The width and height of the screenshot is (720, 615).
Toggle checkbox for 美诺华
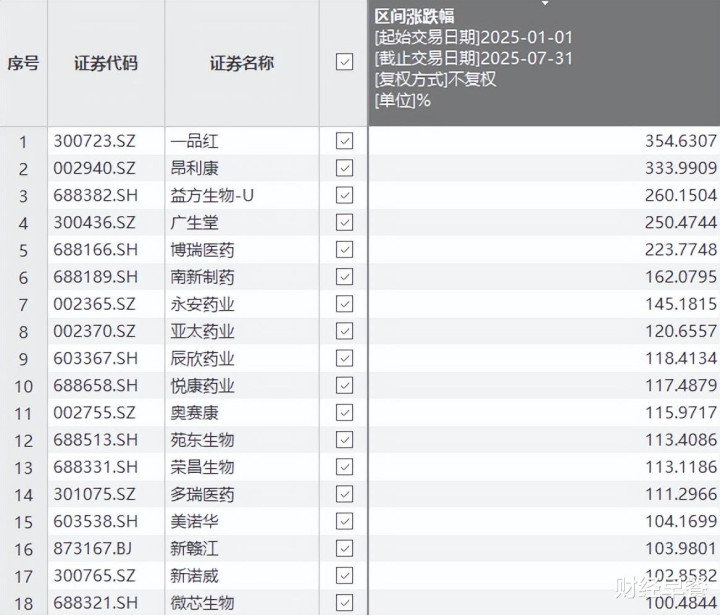pos(344,521)
